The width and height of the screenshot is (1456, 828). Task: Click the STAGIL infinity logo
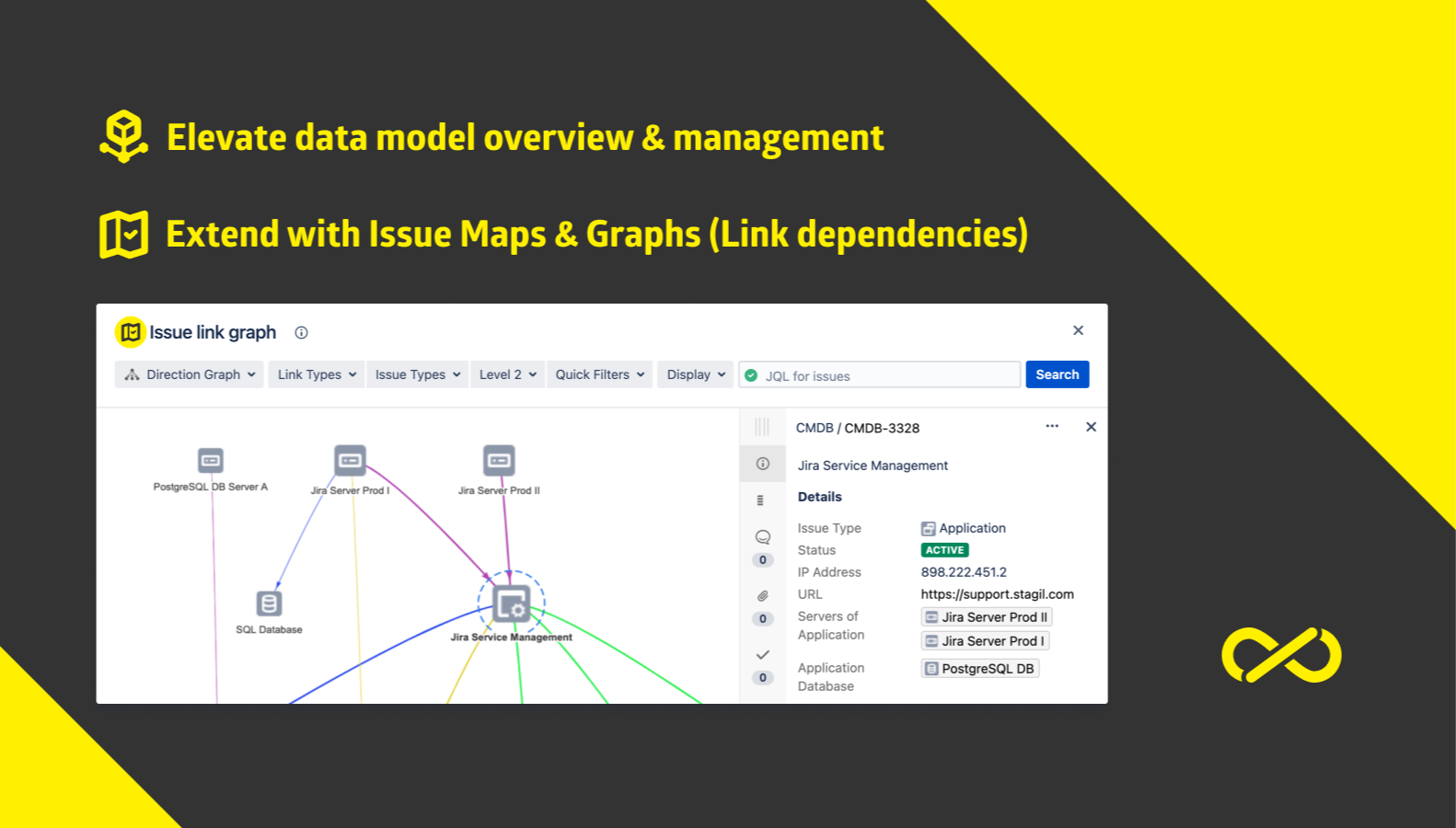1281,655
